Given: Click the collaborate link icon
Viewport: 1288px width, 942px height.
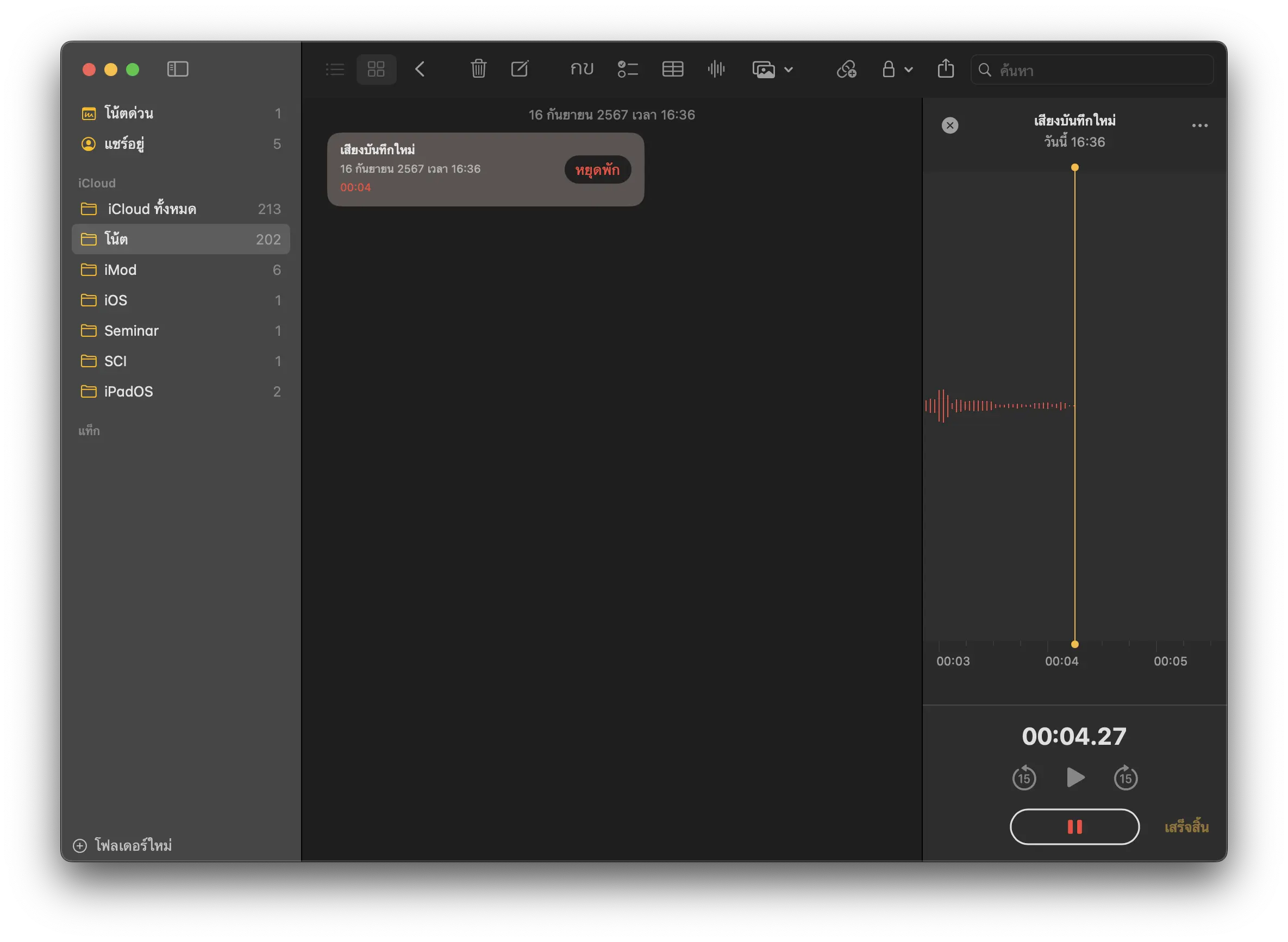Looking at the screenshot, I should (x=846, y=69).
